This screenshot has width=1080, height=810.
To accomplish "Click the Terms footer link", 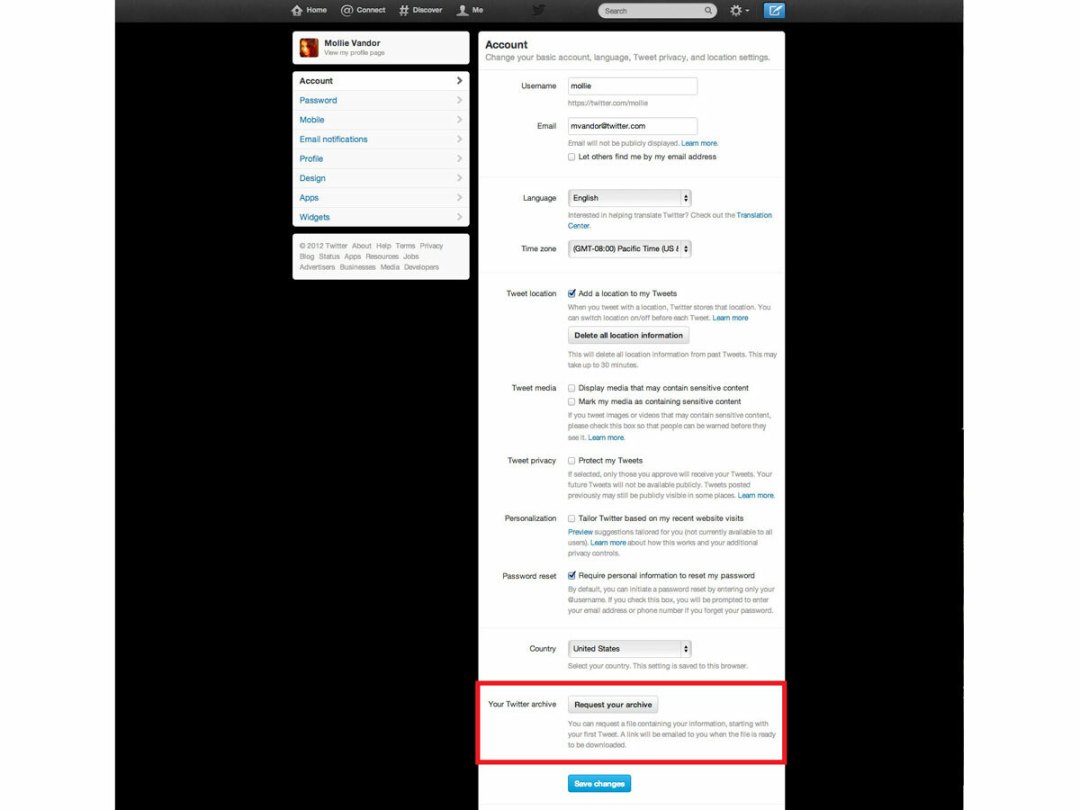I will 406,246.
